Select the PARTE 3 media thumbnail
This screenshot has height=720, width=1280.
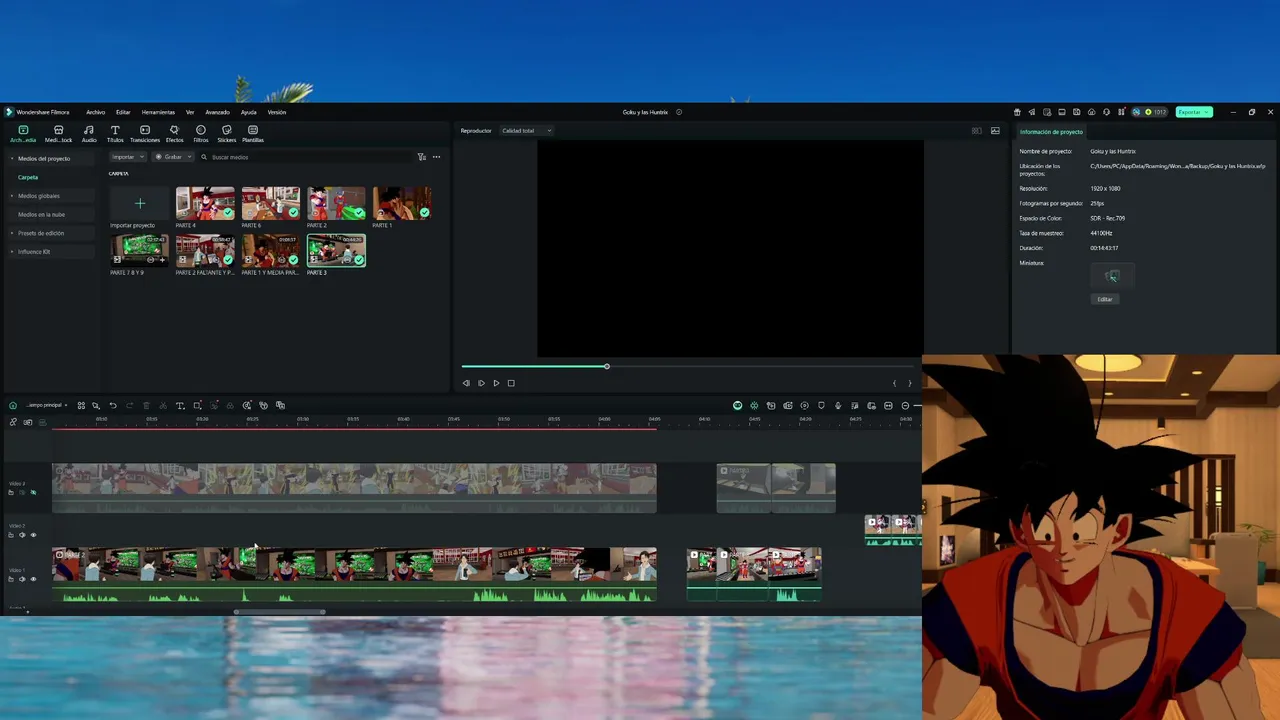coord(336,250)
